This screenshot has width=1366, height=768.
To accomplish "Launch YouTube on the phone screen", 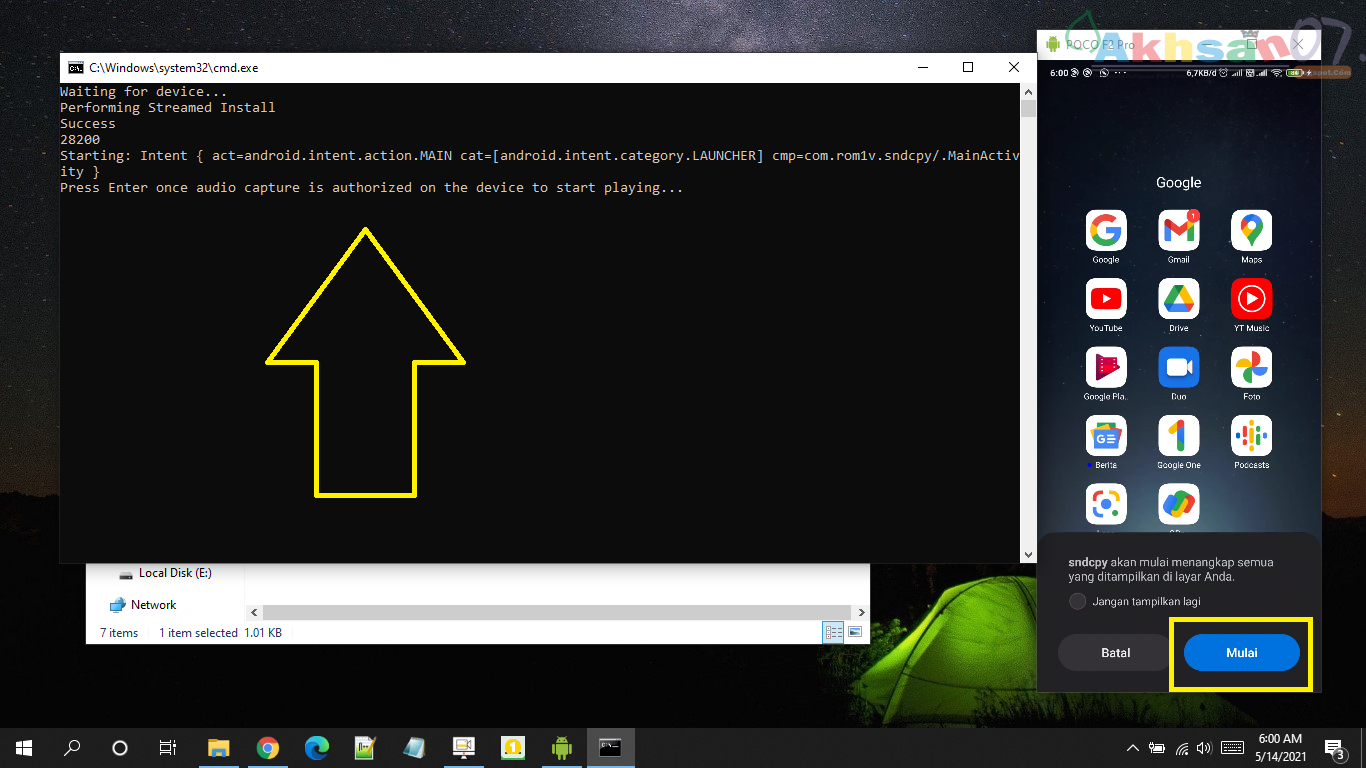I will coord(1106,299).
